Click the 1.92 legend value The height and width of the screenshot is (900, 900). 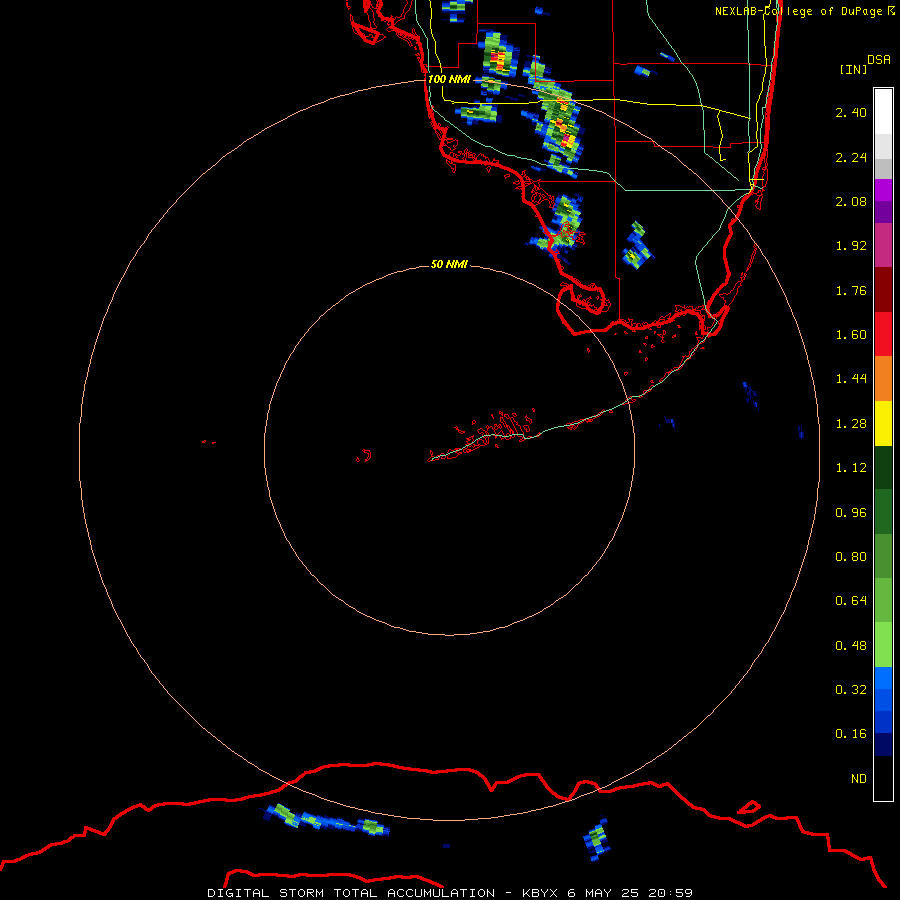coord(851,246)
